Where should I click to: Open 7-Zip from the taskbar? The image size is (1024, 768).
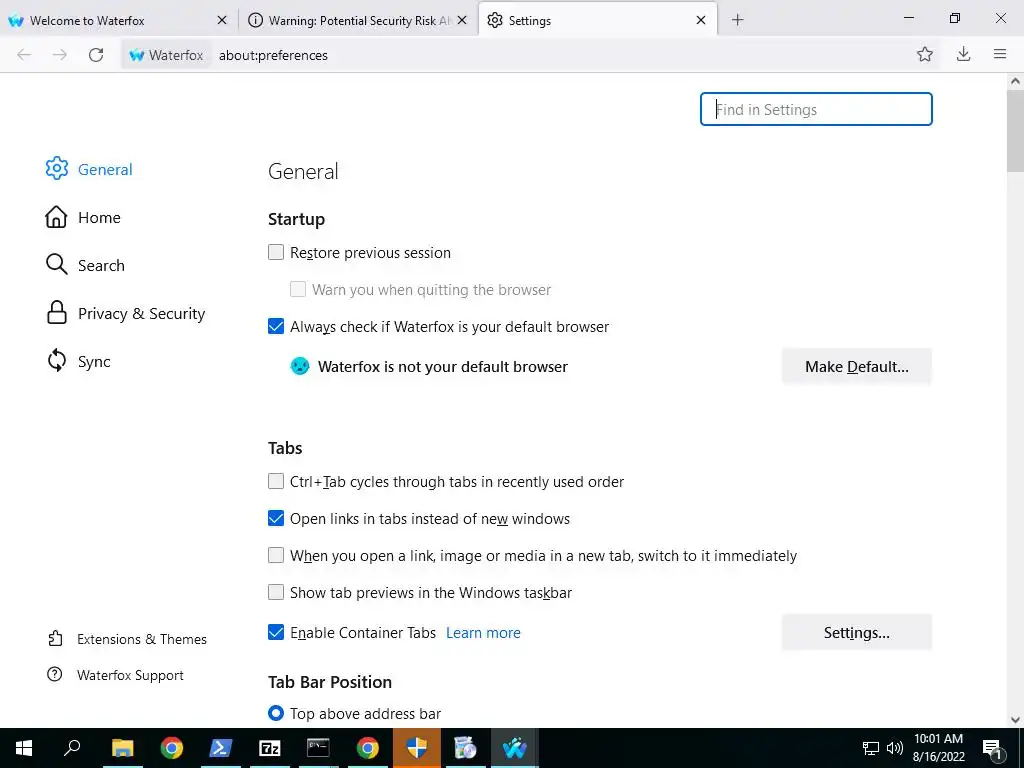pos(269,748)
